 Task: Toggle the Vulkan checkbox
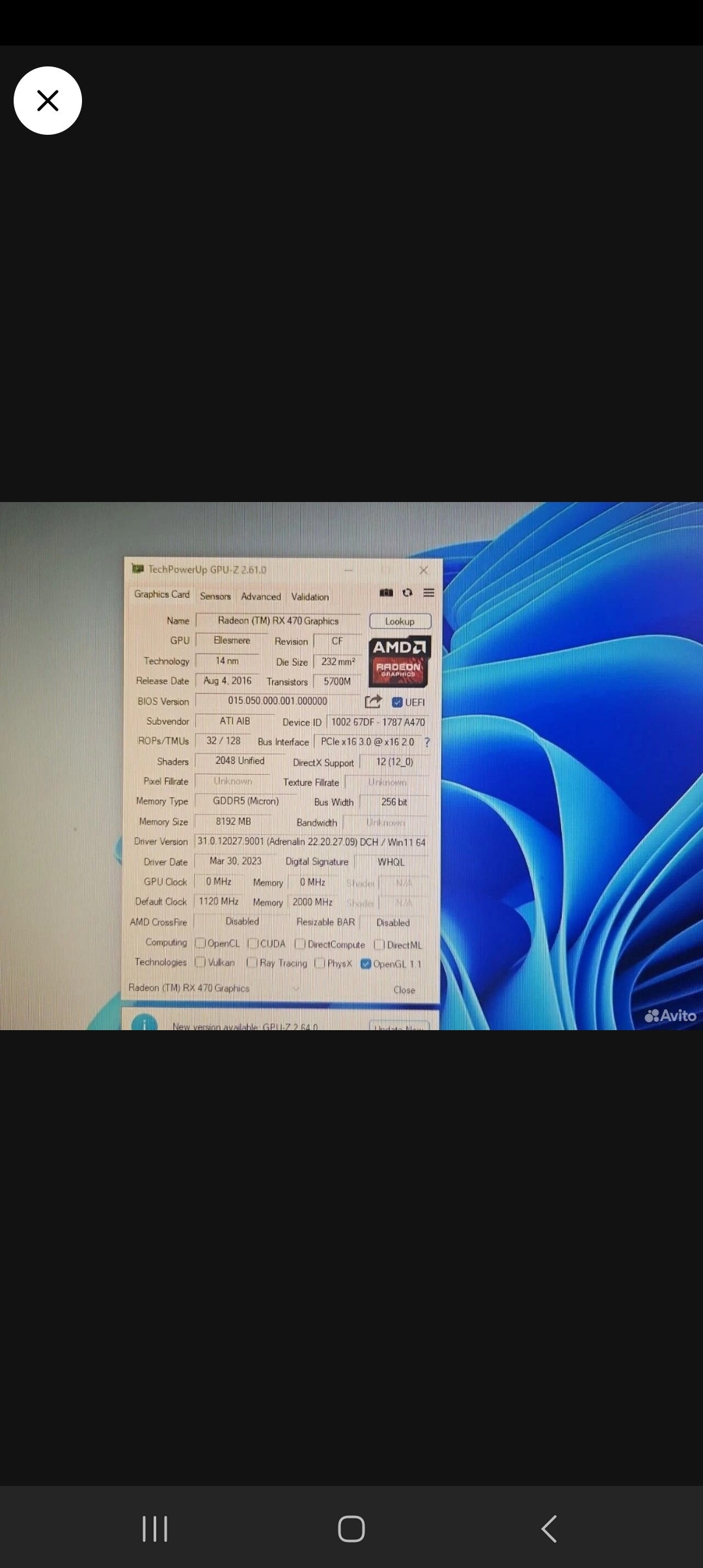200,962
